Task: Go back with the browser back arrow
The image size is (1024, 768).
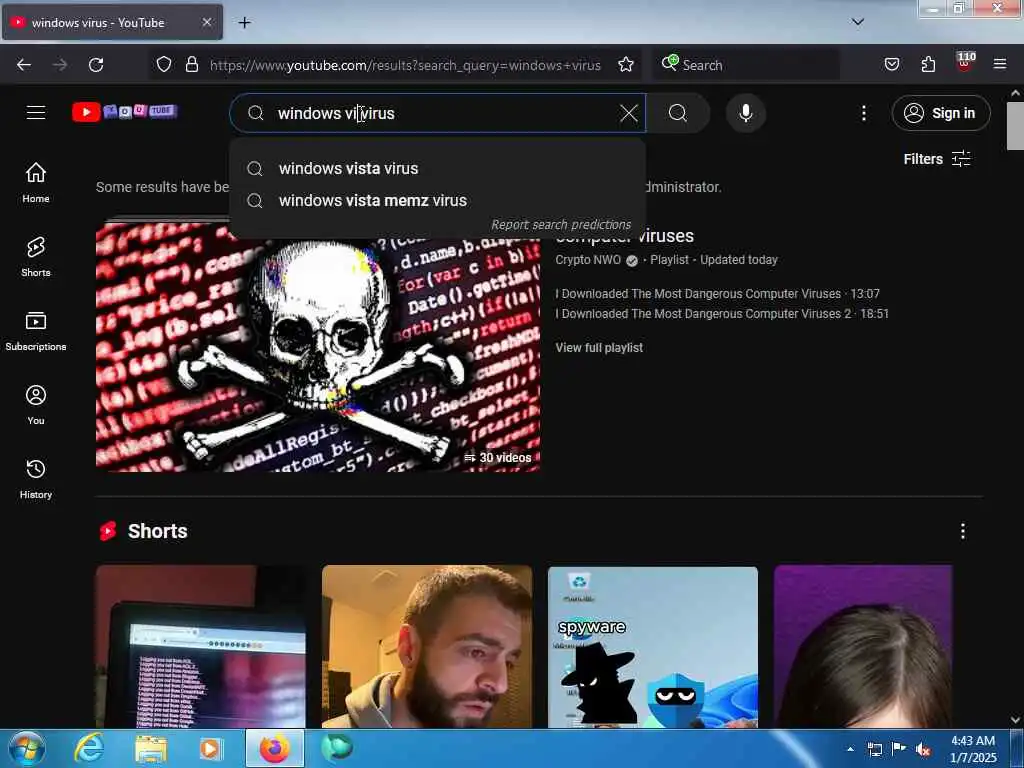Action: click(x=24, y=65)
